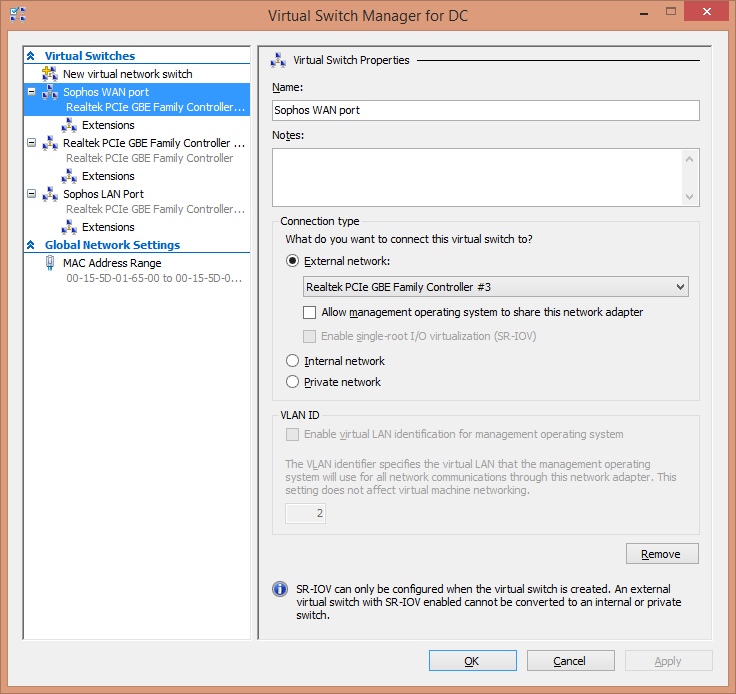Remove the selected virtual switch
Image resolution: width=736 pixels, height=694 pixels.
tap(662, 554)
